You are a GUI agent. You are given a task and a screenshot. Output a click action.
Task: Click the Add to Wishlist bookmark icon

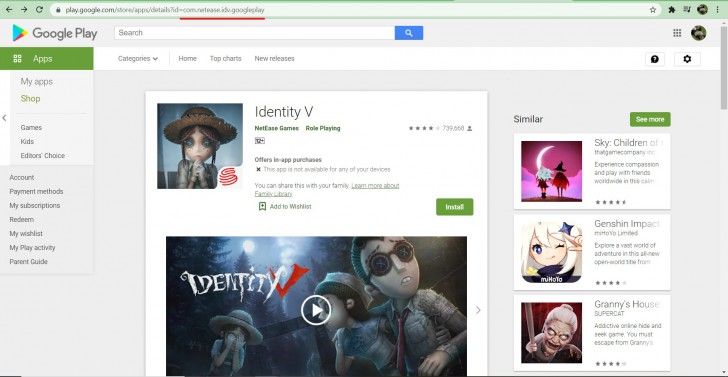(x=262, y=206)
